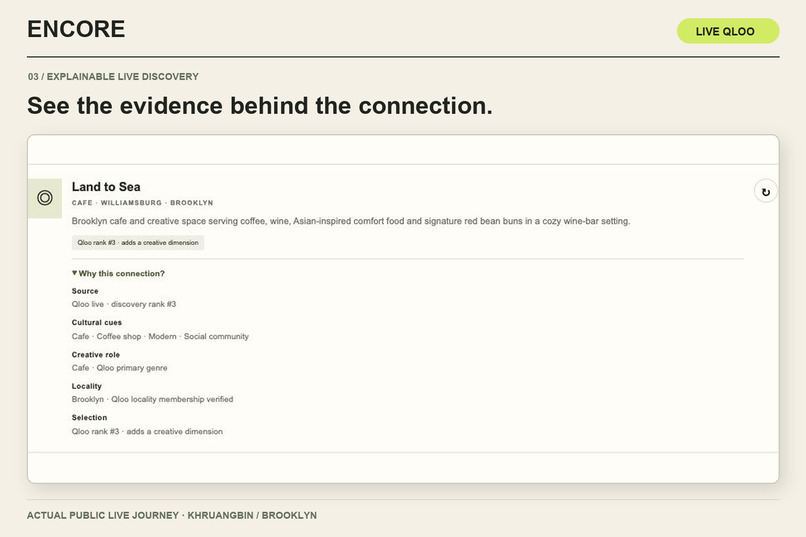Click Cafe · Qloo primary genre text
This screenshot has height=537, width=806.
pos(119,368)
